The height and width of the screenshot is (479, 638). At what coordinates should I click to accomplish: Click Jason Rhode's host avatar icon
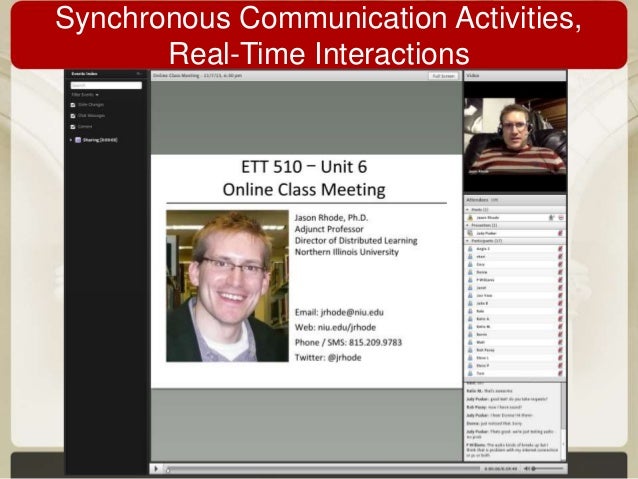(470, 218)
